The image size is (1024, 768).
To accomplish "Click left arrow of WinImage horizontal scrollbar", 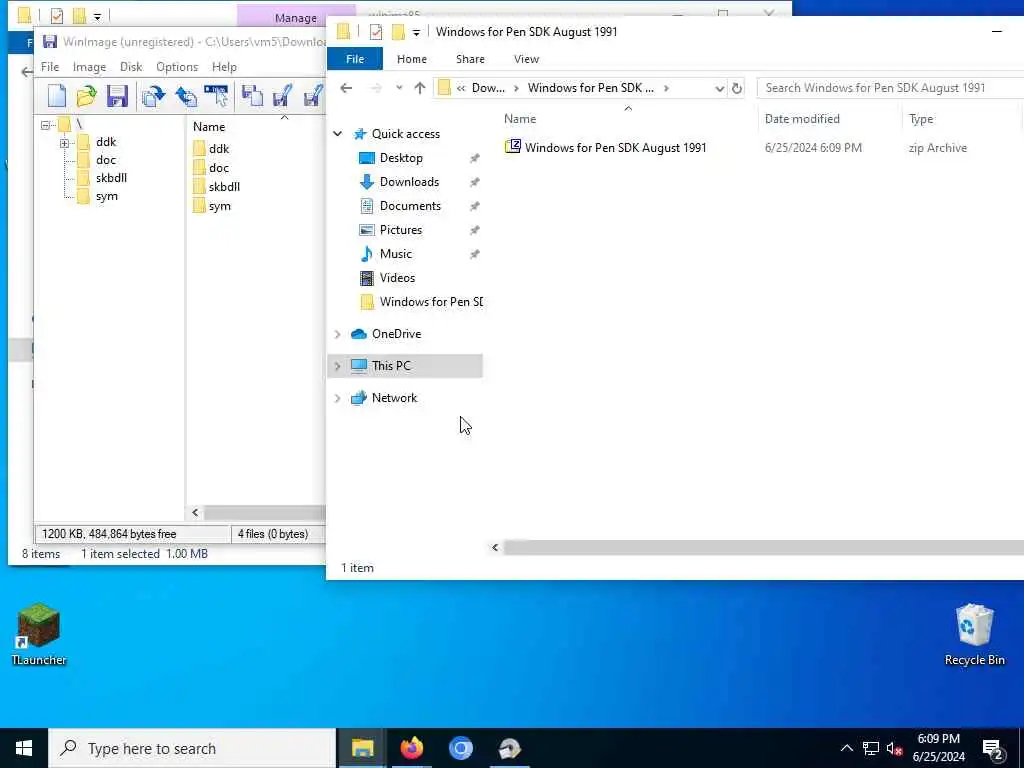I will pyautogui.click(x=195, y=513).
